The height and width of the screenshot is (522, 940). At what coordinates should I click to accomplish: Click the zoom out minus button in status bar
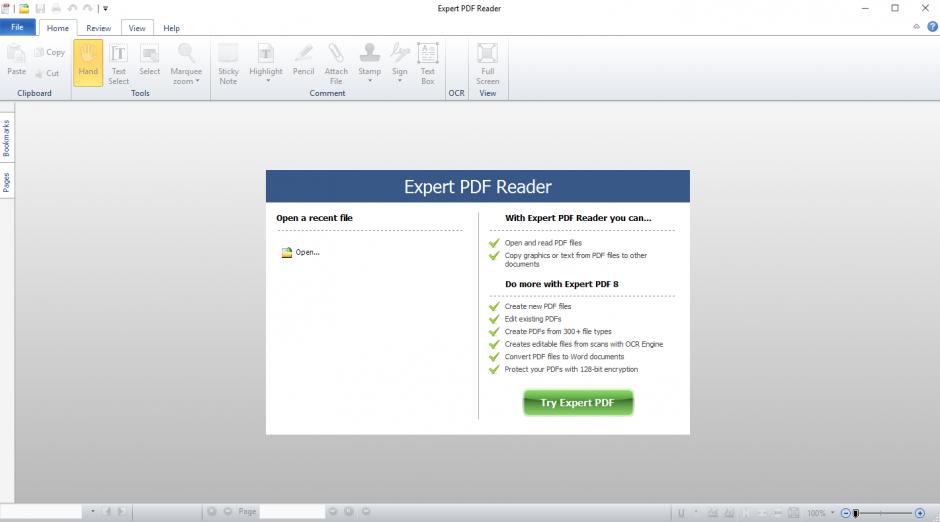845,513
